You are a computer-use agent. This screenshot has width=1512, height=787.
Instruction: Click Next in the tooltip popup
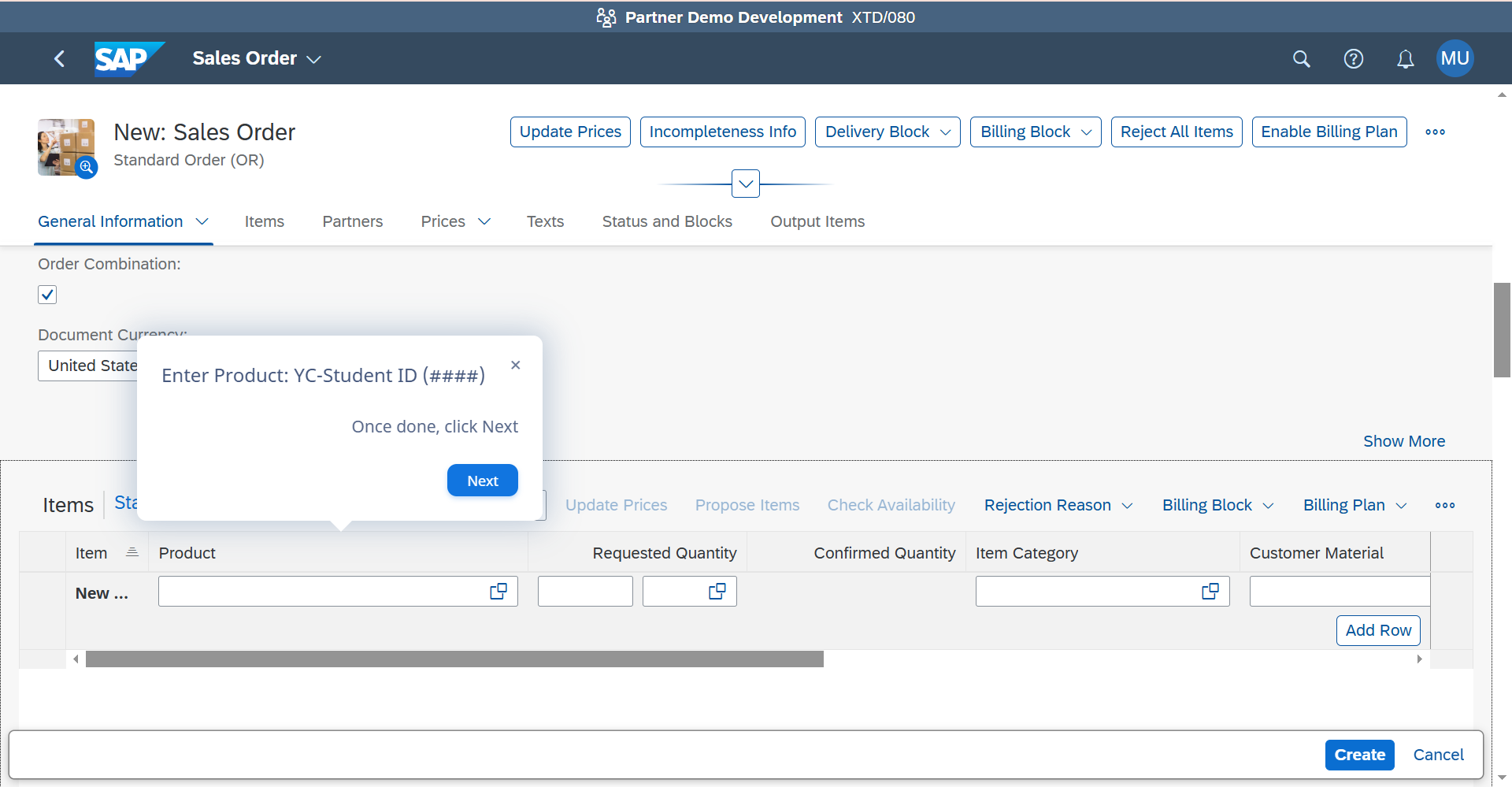482,481
